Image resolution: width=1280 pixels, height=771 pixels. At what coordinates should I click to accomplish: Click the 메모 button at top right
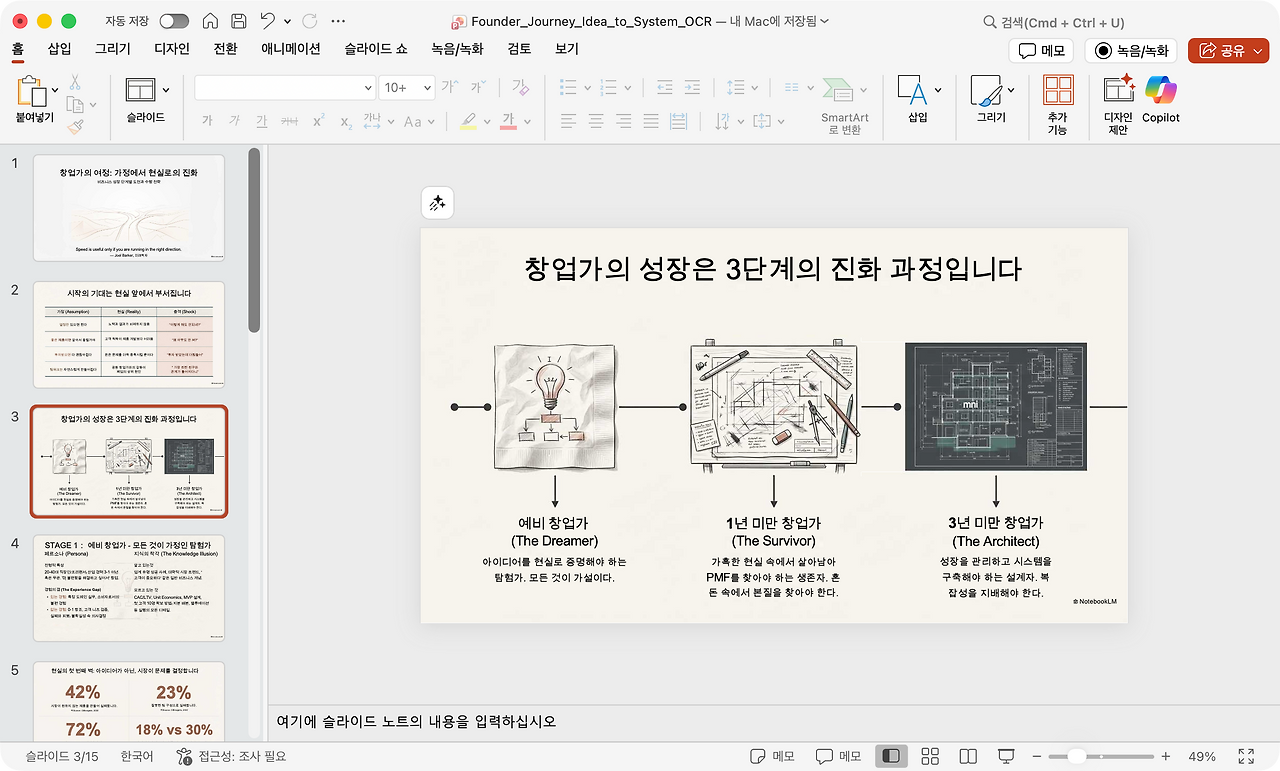[1040, 51]
